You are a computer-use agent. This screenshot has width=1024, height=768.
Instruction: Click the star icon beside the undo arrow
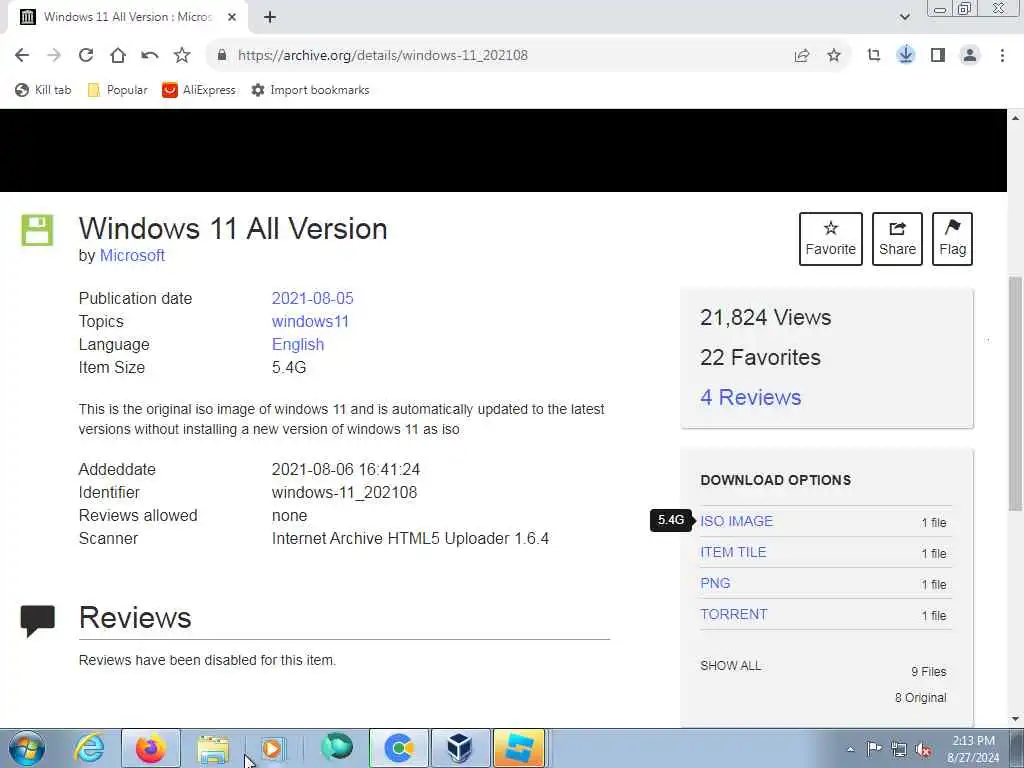click(x=182, y=56)
